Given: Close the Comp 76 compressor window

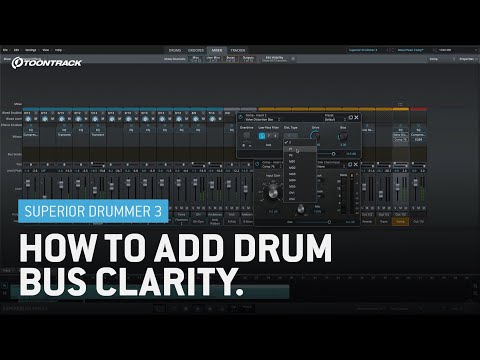Looking at the screenshot, I should (x=356, y=164).
